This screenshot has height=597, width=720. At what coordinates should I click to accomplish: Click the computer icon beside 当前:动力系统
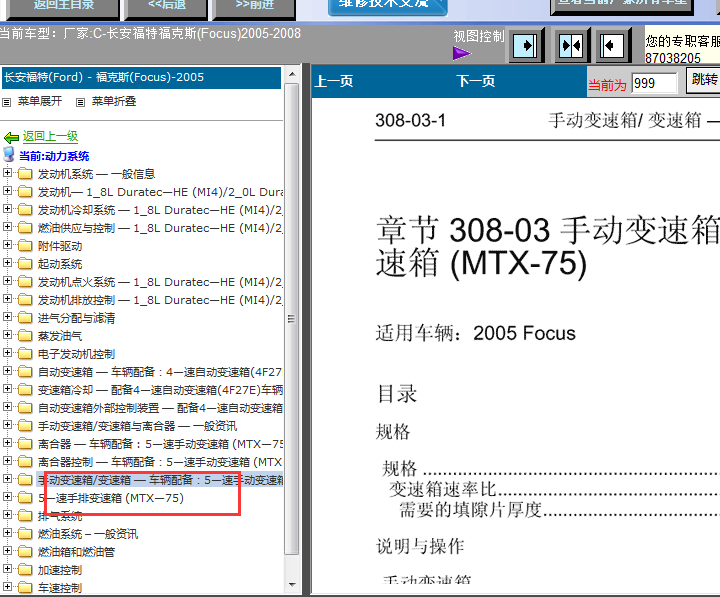click(x=9, y=155)
